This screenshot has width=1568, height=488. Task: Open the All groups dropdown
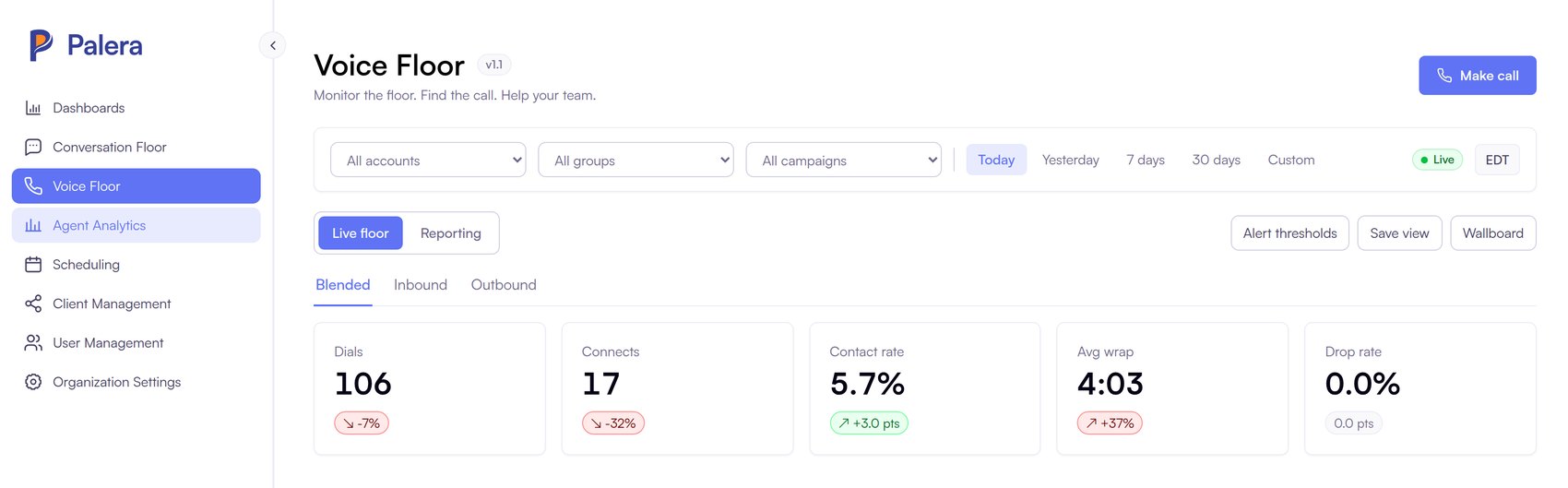[636, 160]
